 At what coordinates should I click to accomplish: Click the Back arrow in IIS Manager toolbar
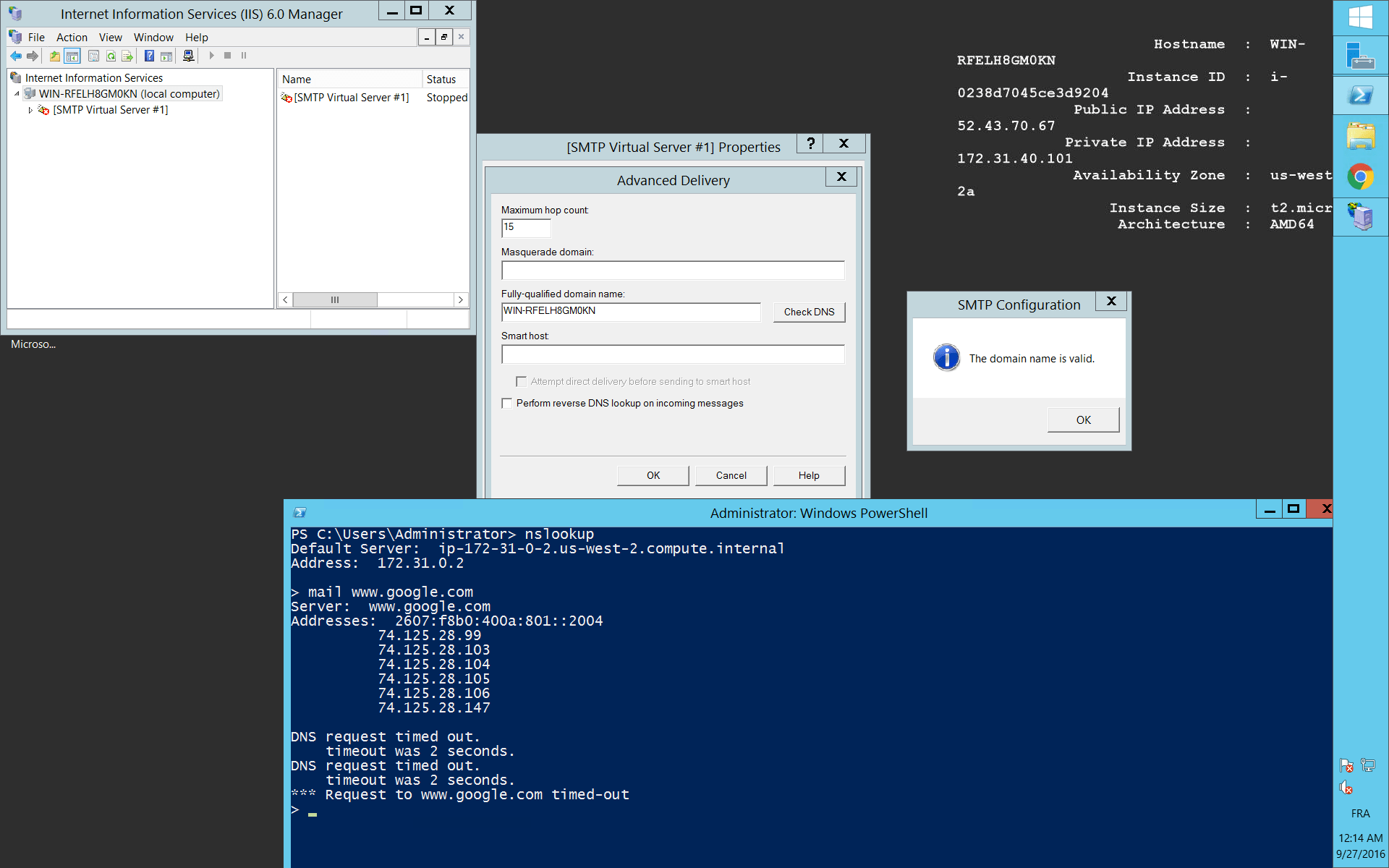(16, 56)
